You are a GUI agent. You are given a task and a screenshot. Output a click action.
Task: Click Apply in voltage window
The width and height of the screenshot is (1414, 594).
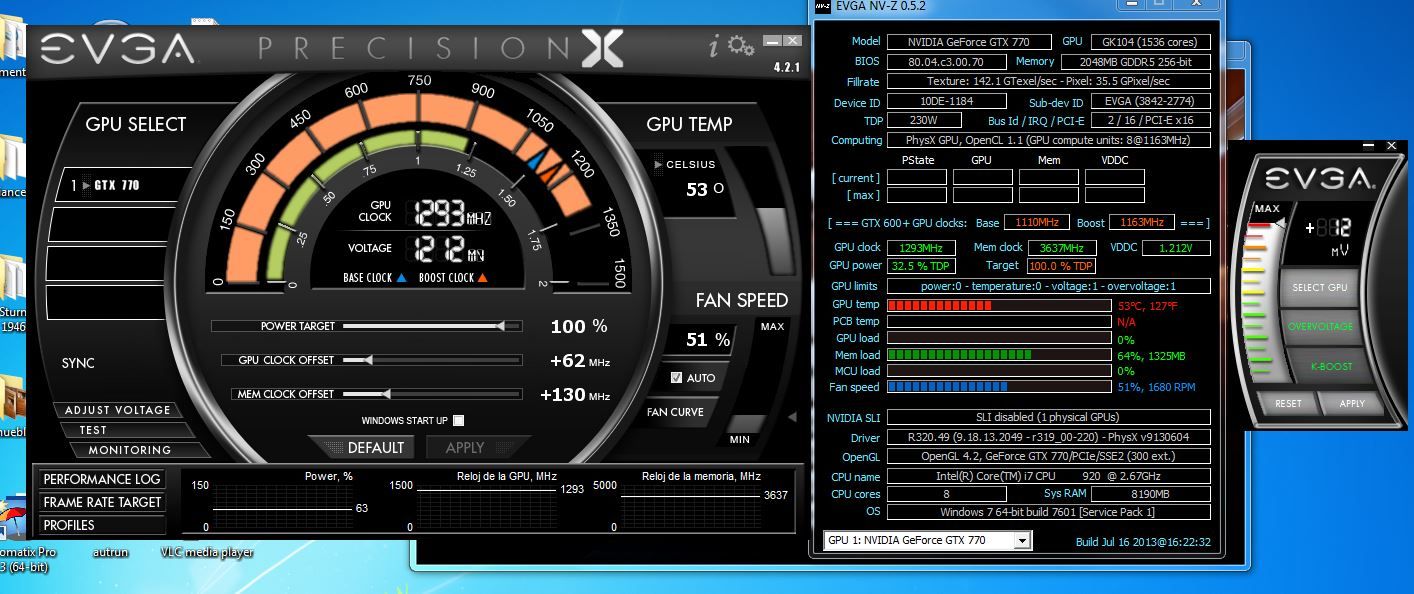1351,404
